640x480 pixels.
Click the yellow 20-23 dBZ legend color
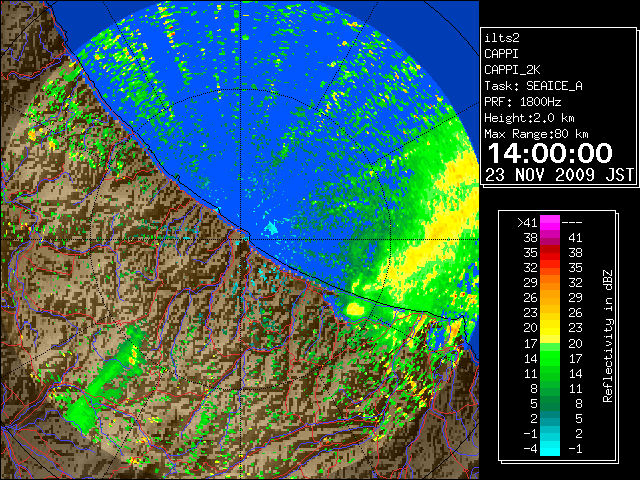click(x=550, y=328)
